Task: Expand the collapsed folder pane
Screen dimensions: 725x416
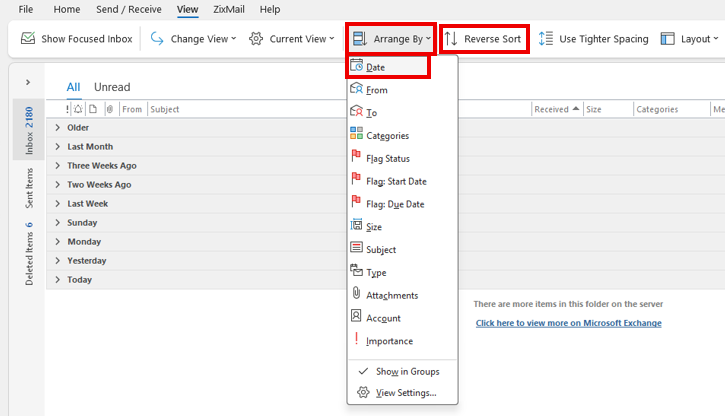Action: coord(28,82)
